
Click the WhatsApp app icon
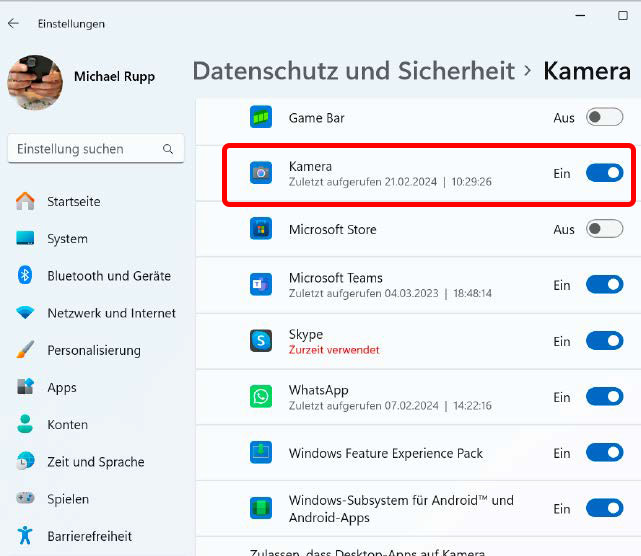coord(261,397)
